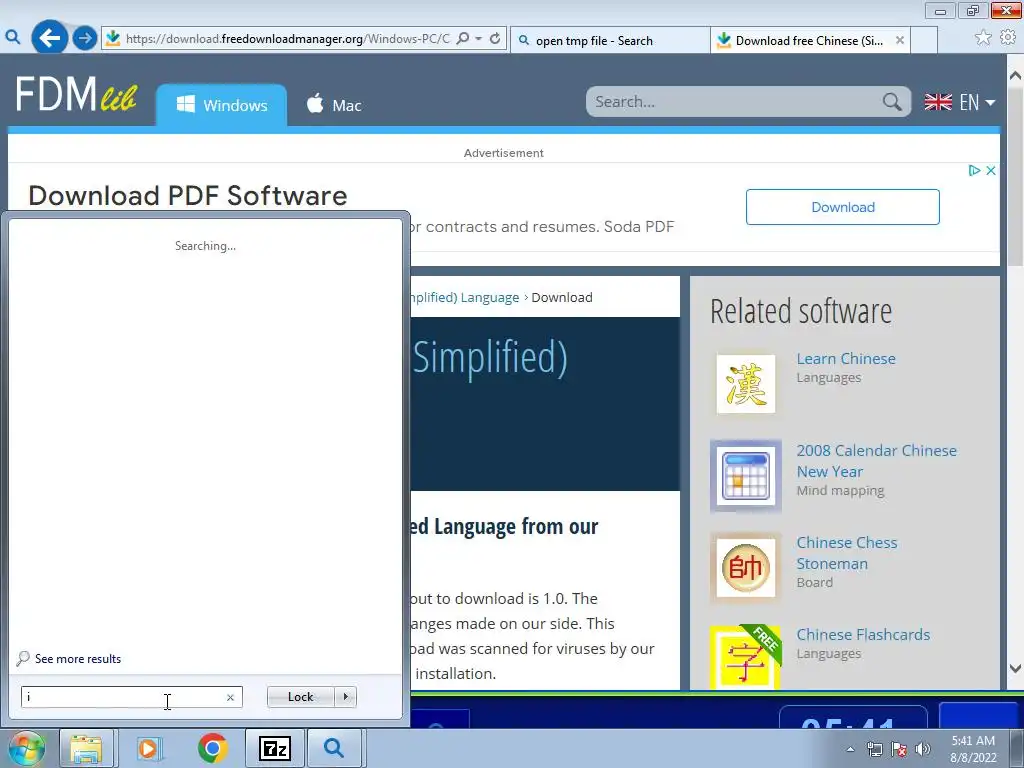Clear the Start menu search text
This screenshot has width=1024, height=768.
click(230, 697)
